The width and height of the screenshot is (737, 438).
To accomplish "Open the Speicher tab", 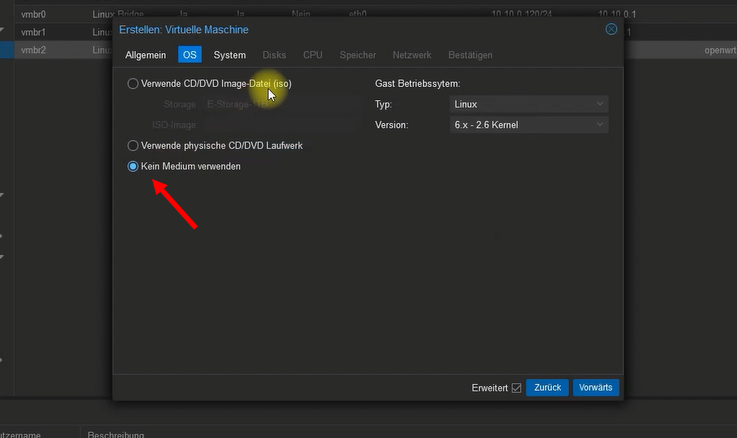I will (358, 55).
